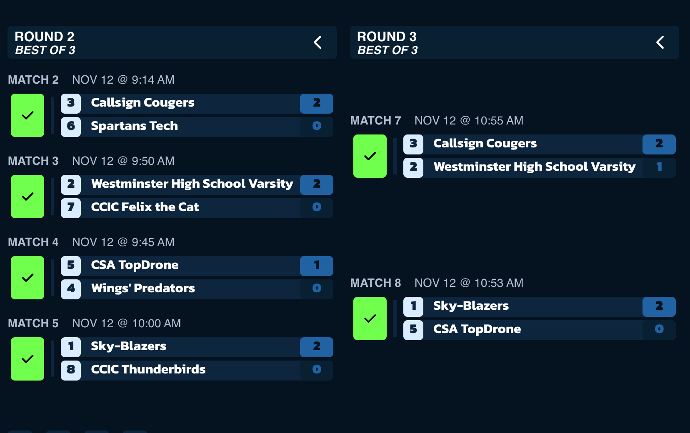
Task: Select green check icon for Match 7
Action: pos(370,156)
